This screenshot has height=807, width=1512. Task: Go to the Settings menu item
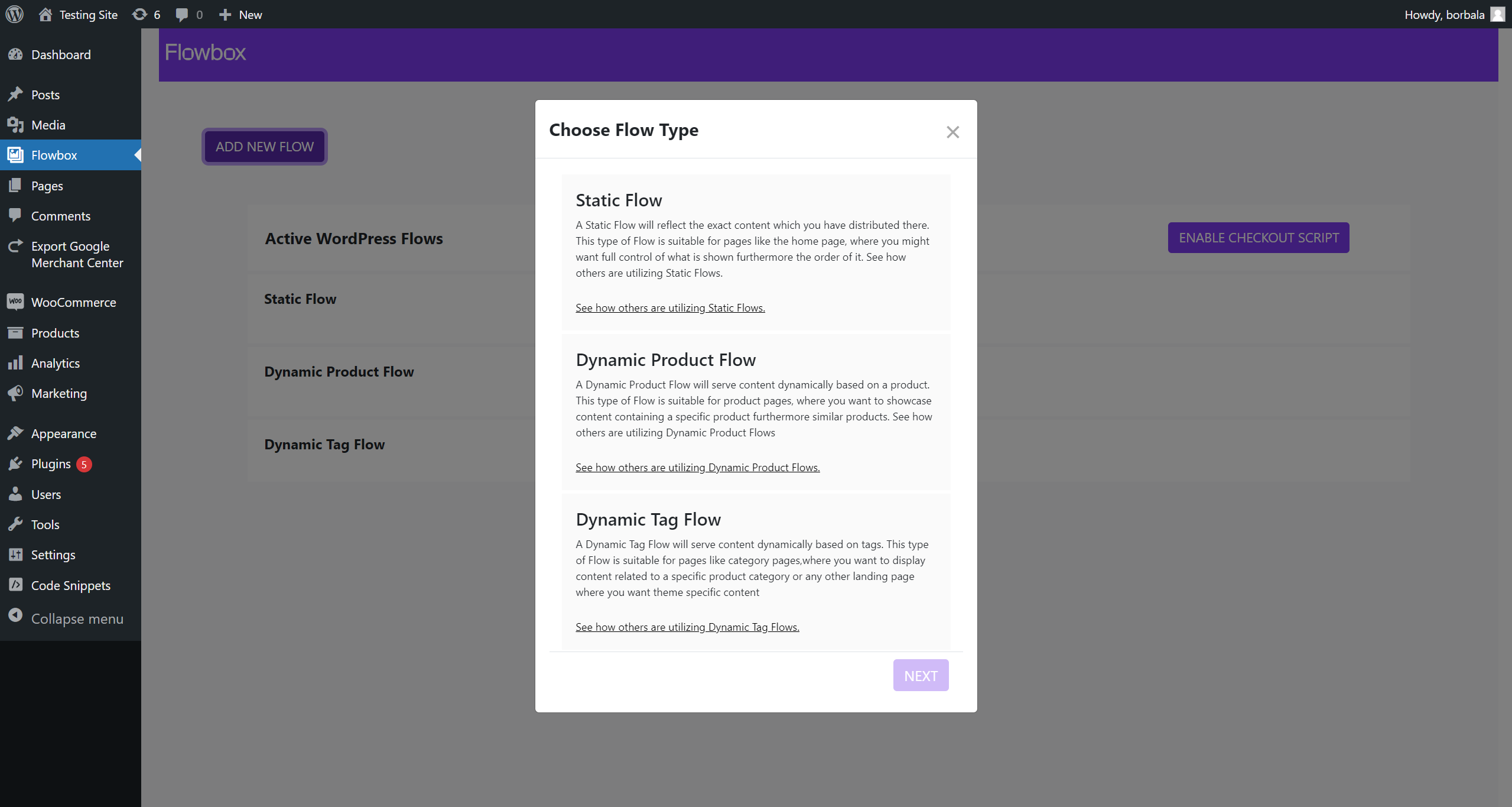tap(53, 555)
